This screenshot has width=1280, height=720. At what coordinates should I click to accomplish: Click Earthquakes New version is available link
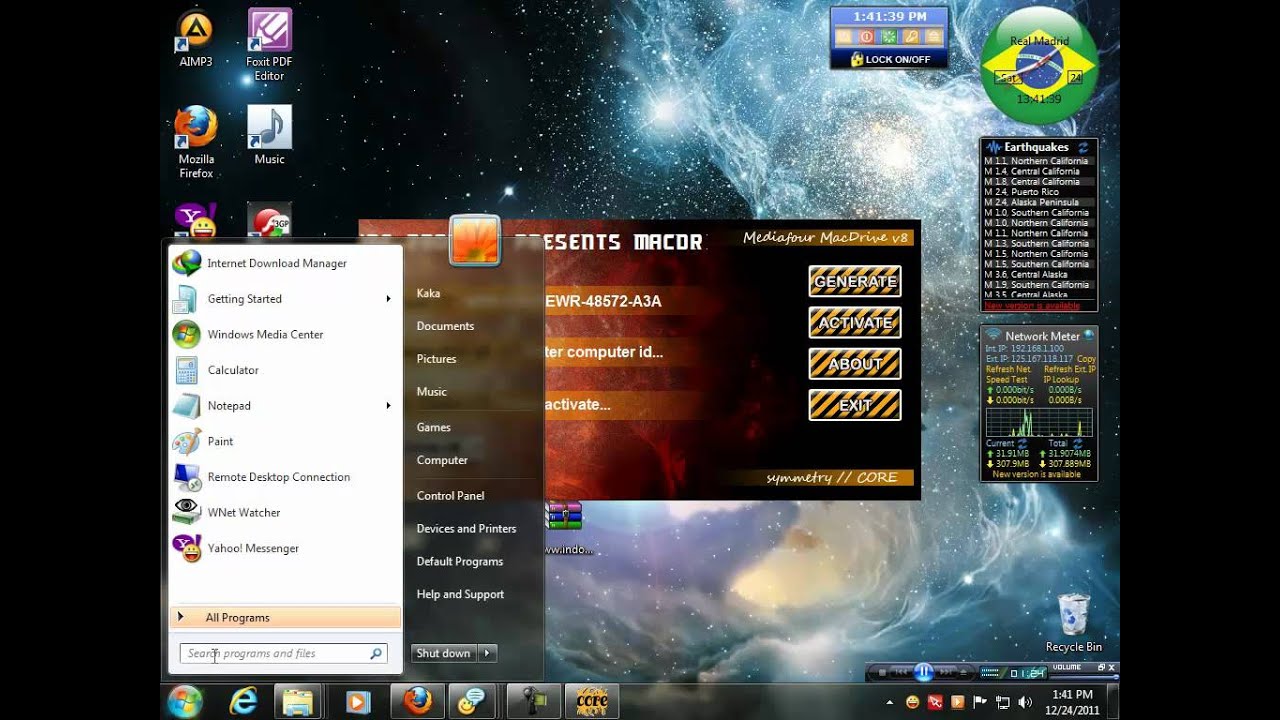point(1032,305)
